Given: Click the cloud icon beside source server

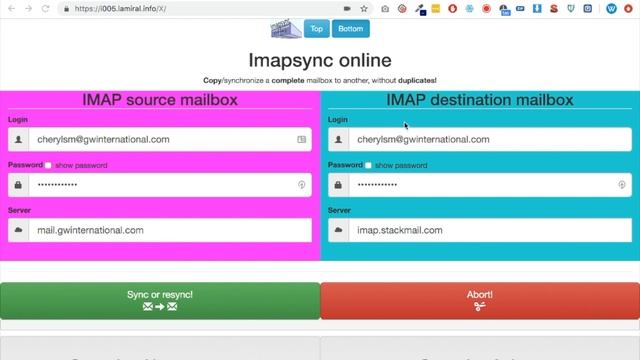Looking at the screenshot, I should (x=18, y=230).
